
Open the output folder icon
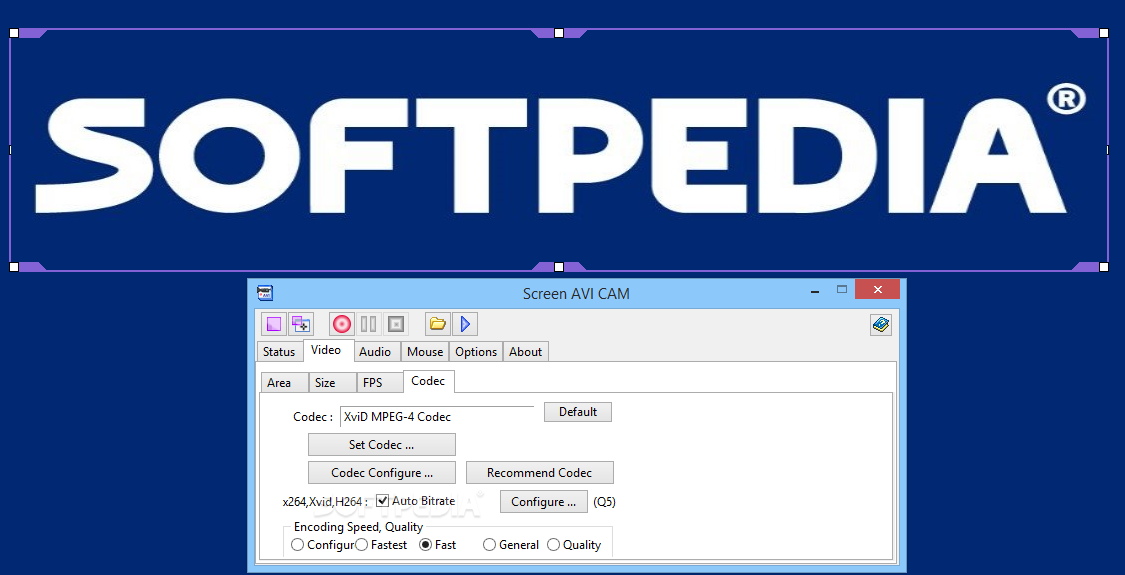[438, 324]
